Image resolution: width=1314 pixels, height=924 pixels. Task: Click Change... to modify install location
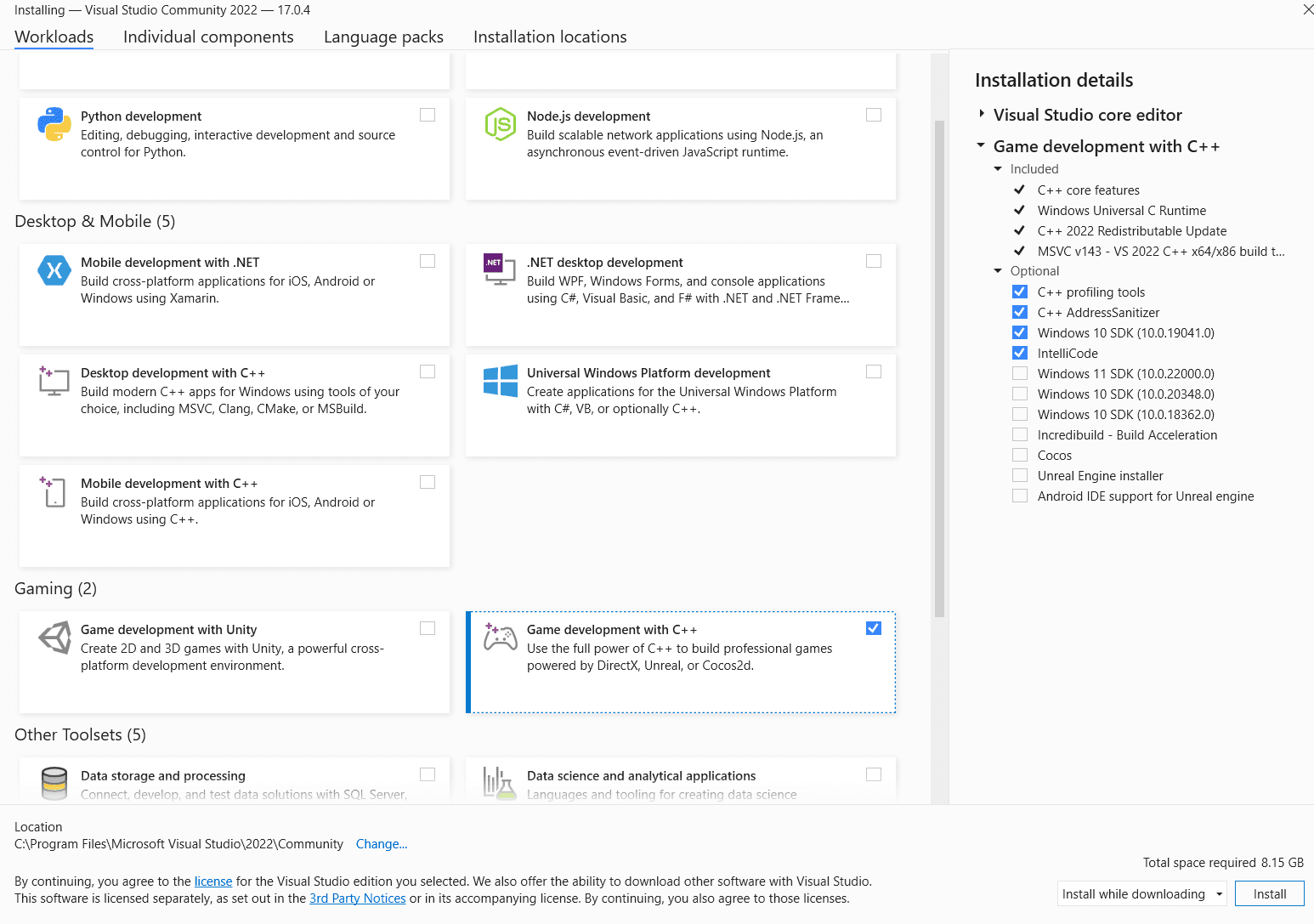382,844
